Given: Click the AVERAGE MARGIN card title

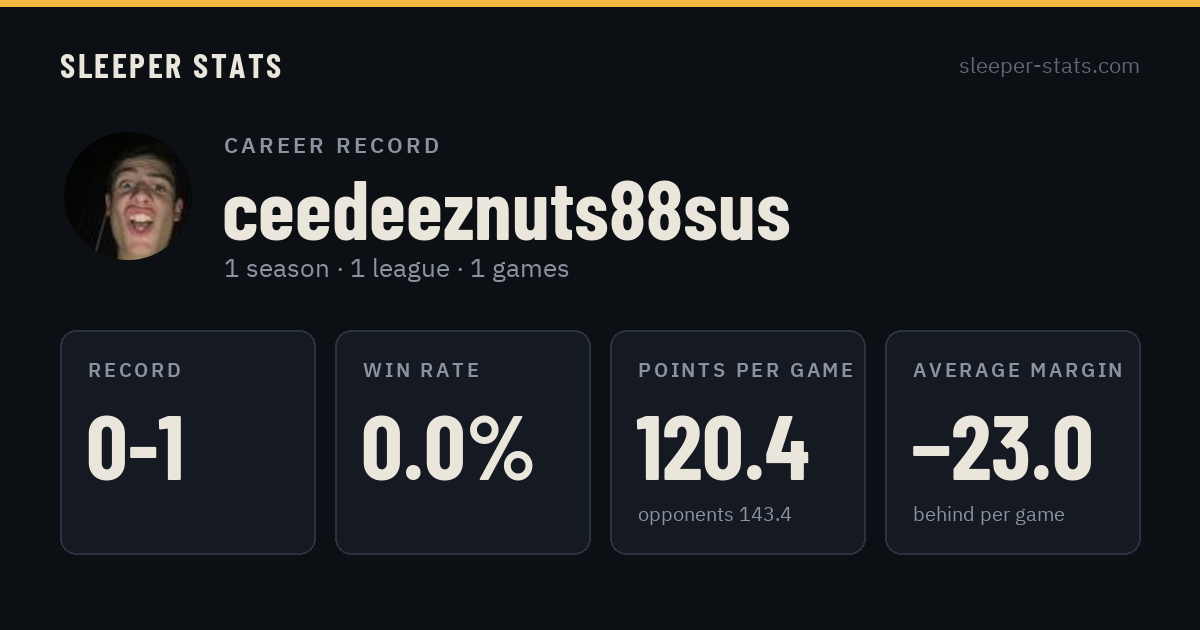Looking at the screenshot, I should (1018, 370).
